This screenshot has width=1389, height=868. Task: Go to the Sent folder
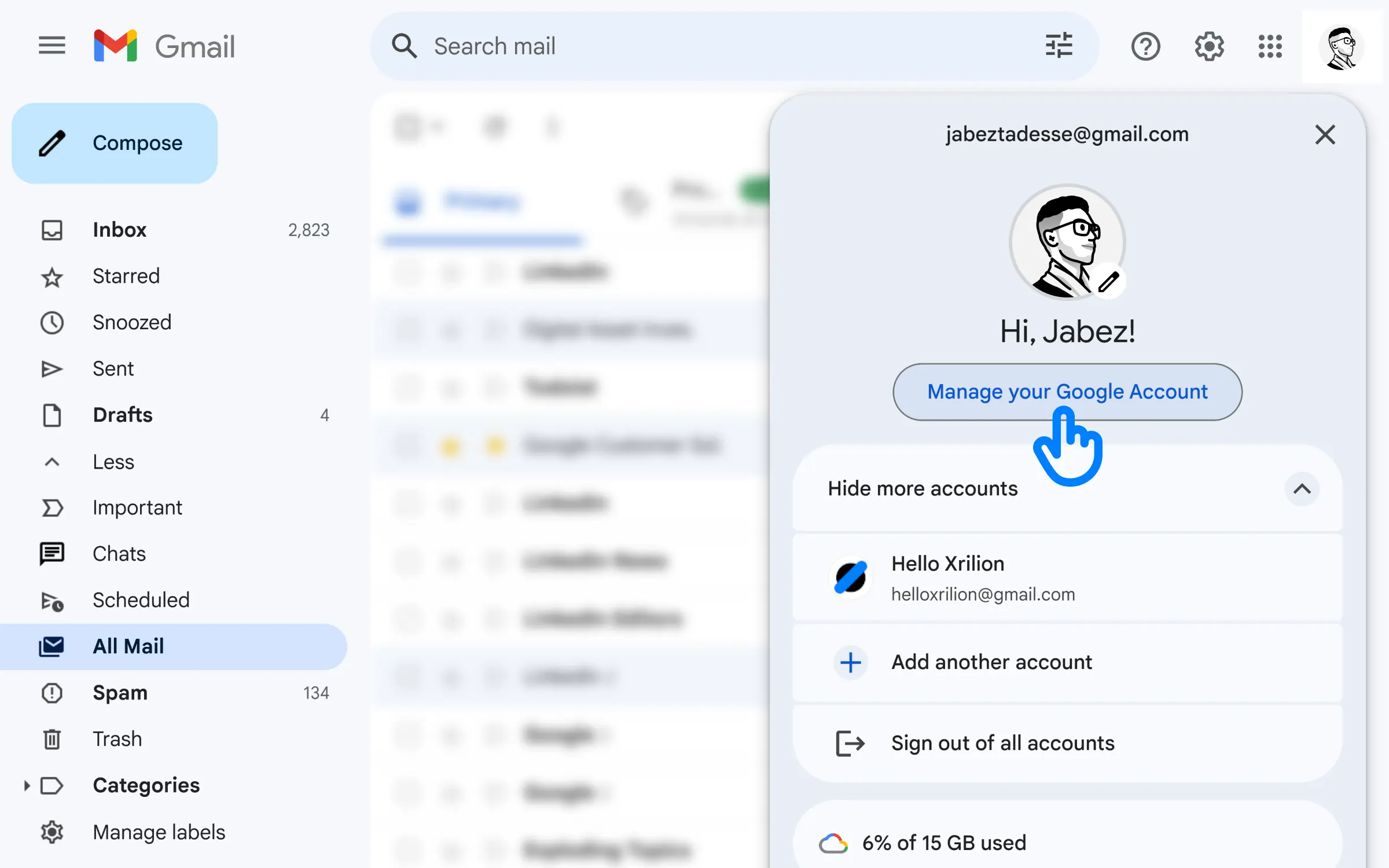[174, 369]
